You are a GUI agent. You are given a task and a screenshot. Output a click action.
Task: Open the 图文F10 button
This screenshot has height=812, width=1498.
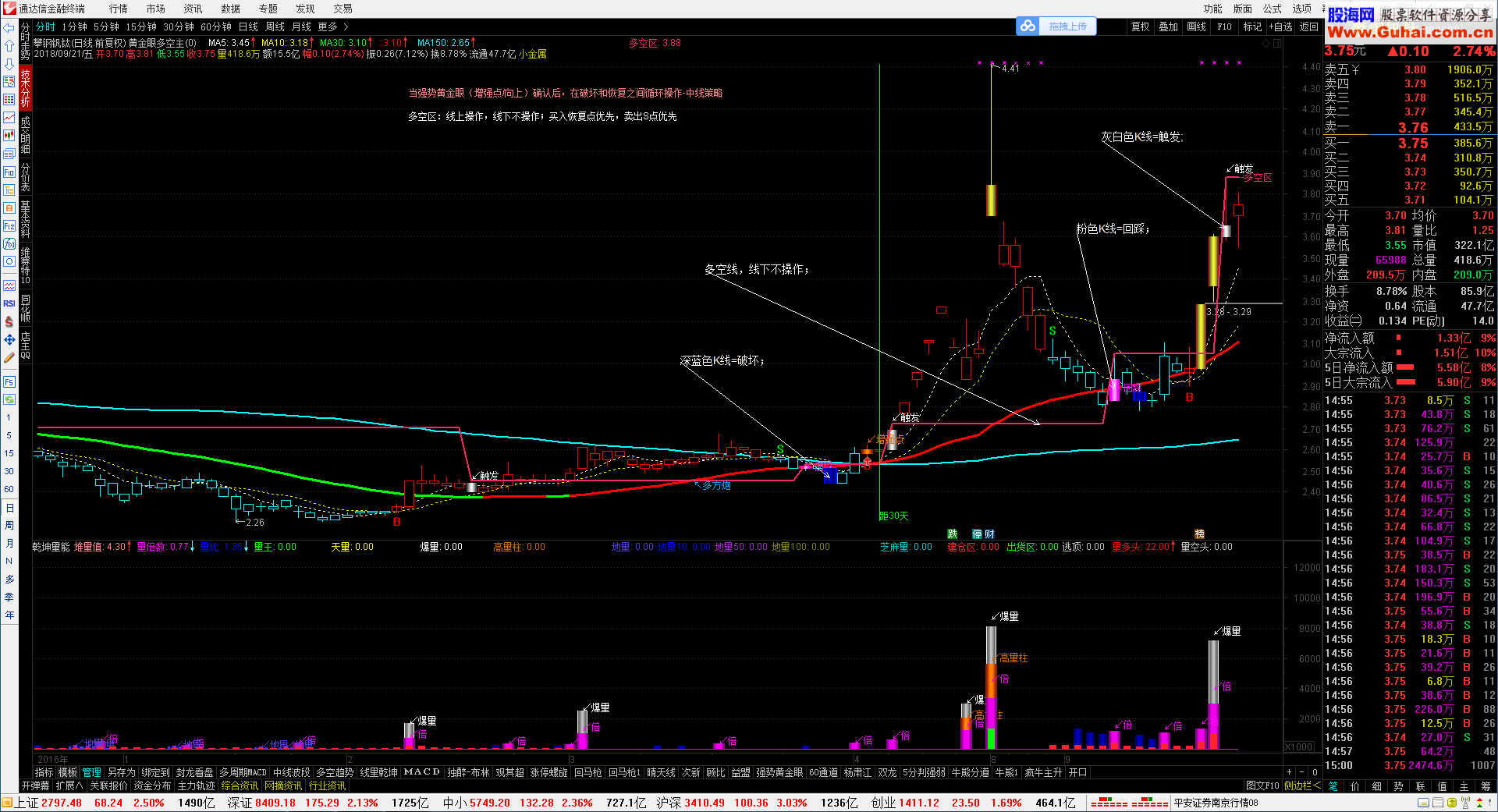pyautogui.click(x=1262, y=785)
